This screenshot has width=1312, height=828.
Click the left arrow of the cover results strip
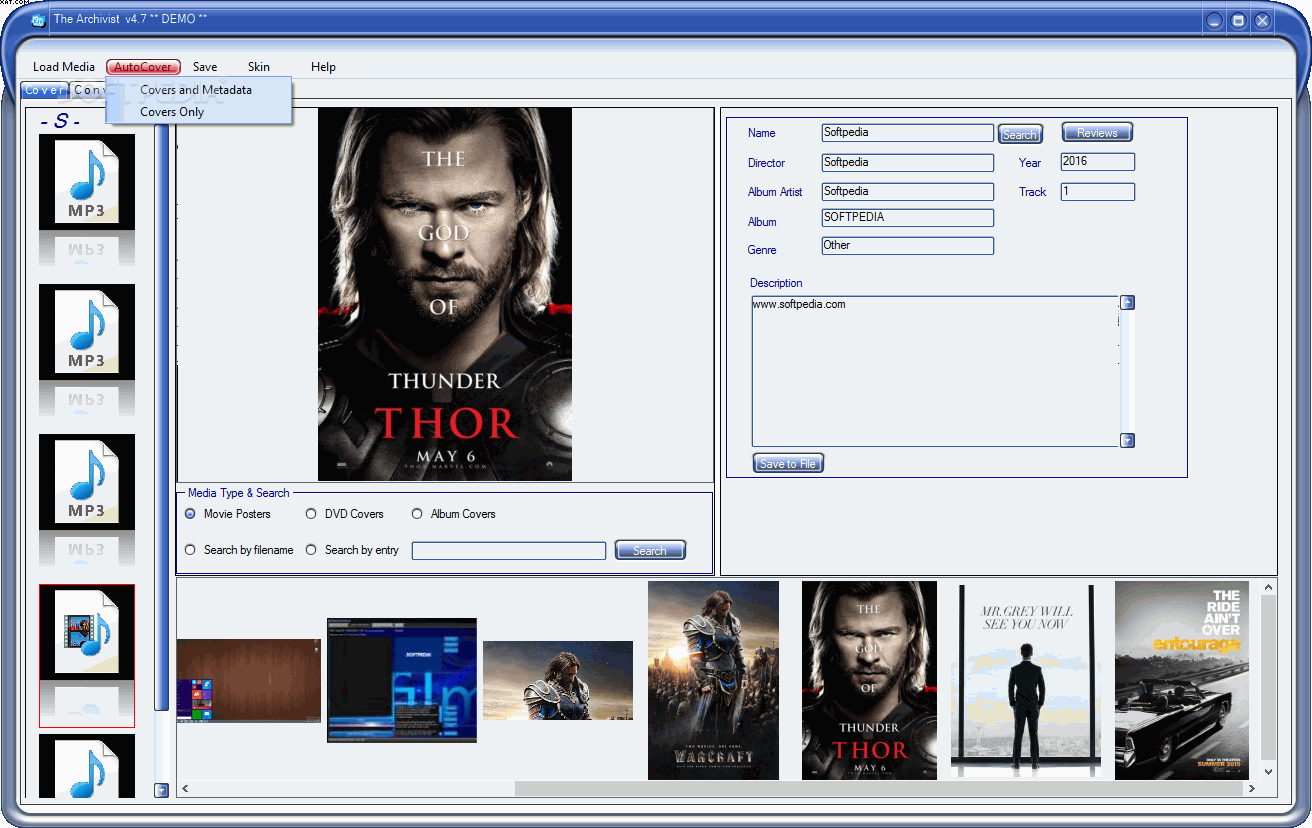coord(186,789)
